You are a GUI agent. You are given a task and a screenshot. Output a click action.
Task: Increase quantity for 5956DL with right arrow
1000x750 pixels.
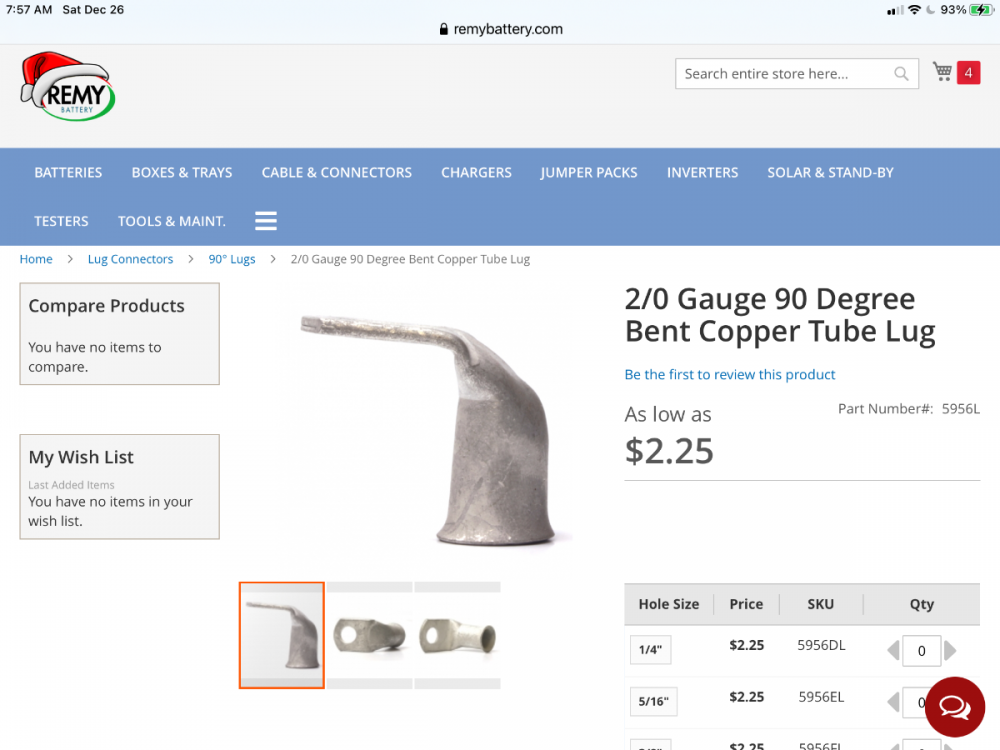point(950,651)
